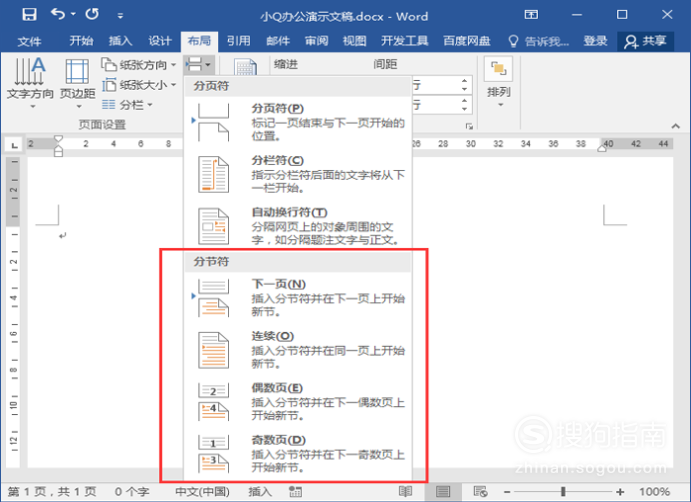Click the first-line indent marker on ruler
The width and height of the screenshot is (691, 502).
tap(58, 140)
